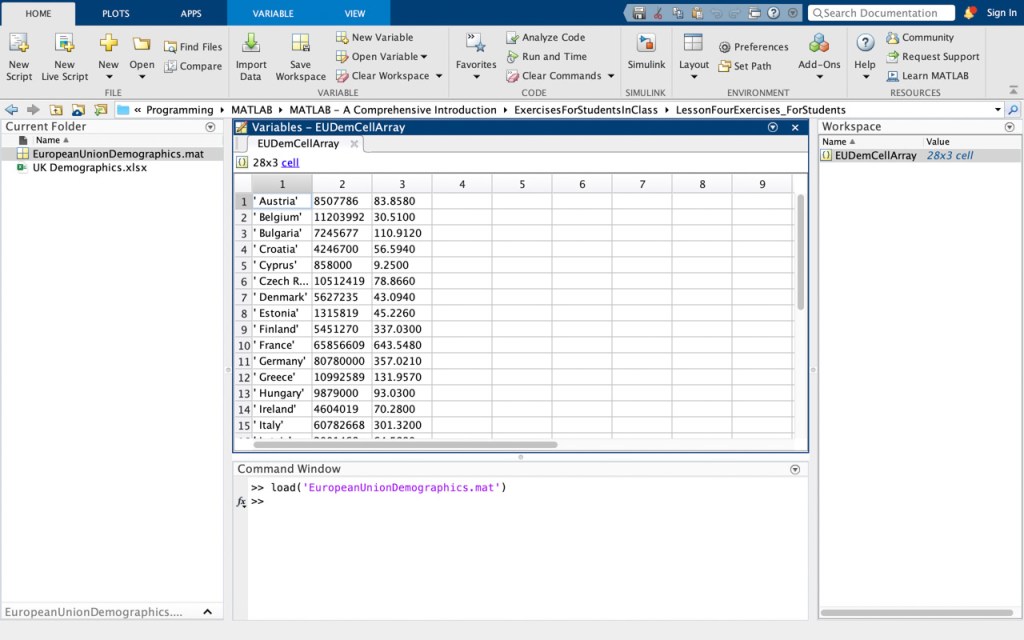Switch to the VARIABLE tab
1024x640 pixels.
click(x=273, y=13)
